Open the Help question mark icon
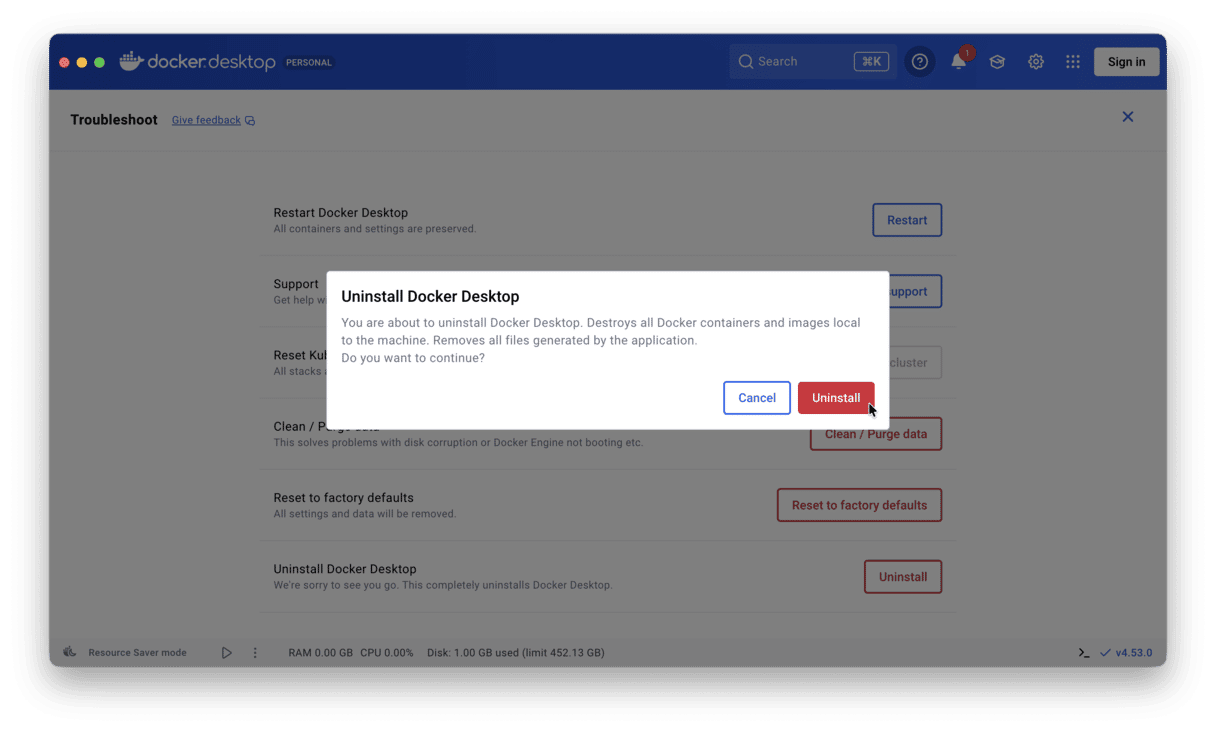Viewport: 1216px width, 732px height. tap(919, 61)
